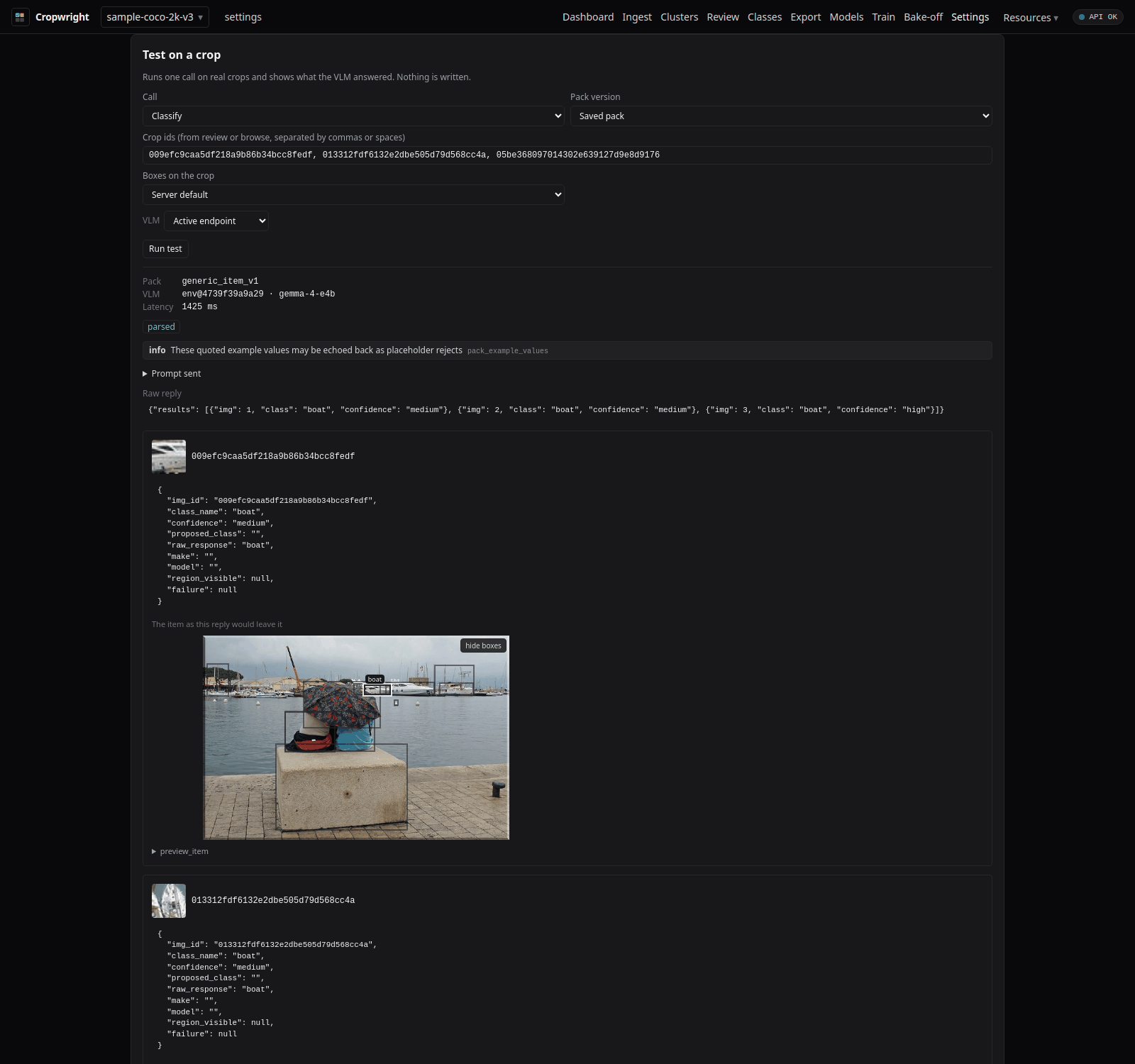1135x1064 pixels.
Task: Open the Clusters page
Action: pyautogui.click(x=679, y=17)
